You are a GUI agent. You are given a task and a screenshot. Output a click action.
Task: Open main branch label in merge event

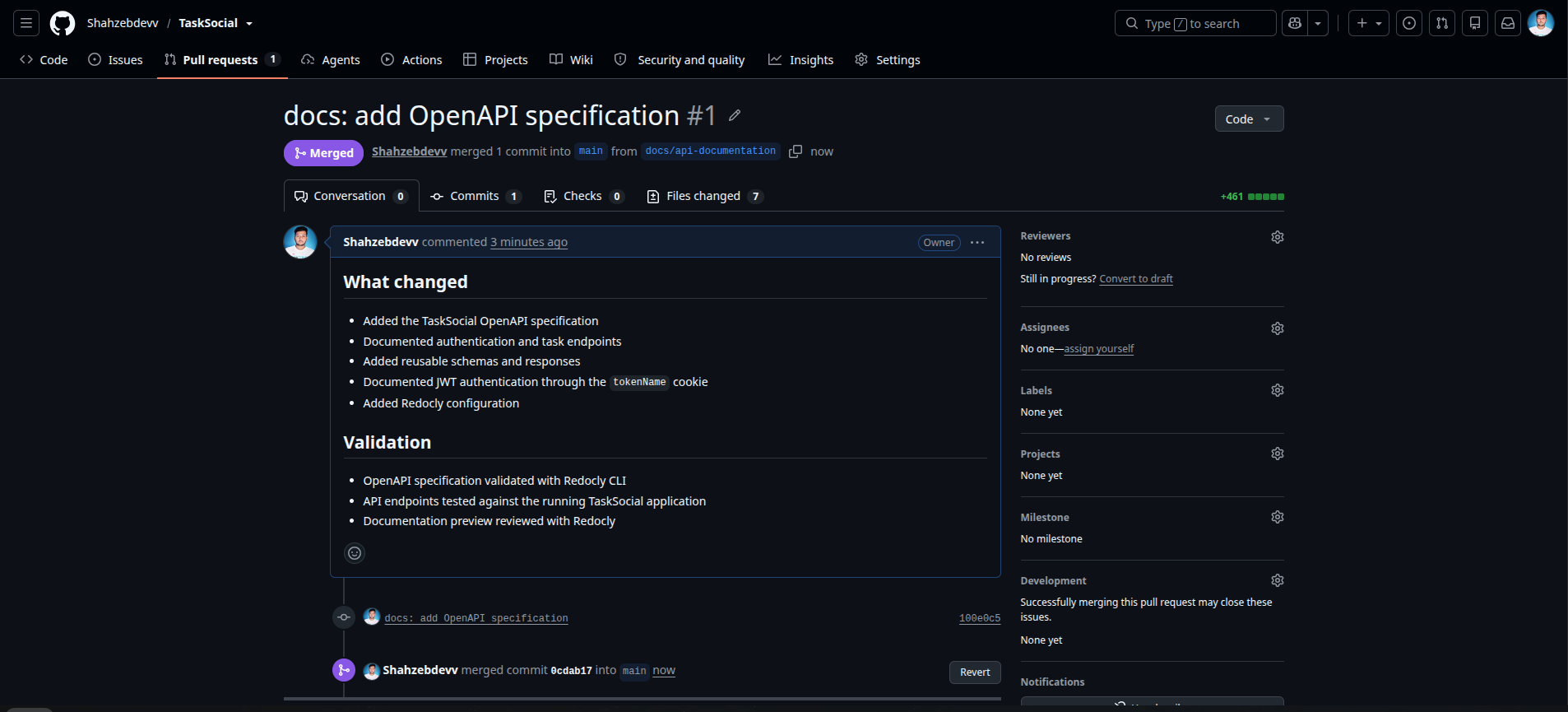coord(634,671)
